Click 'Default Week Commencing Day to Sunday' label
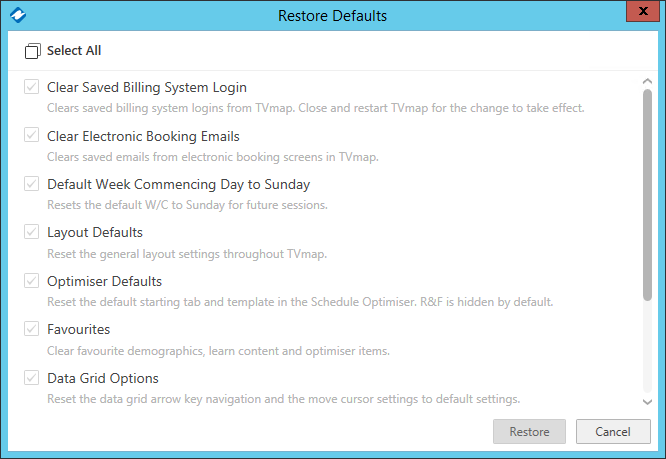Screen dimensions: 666x459 [x=178, y=184]
